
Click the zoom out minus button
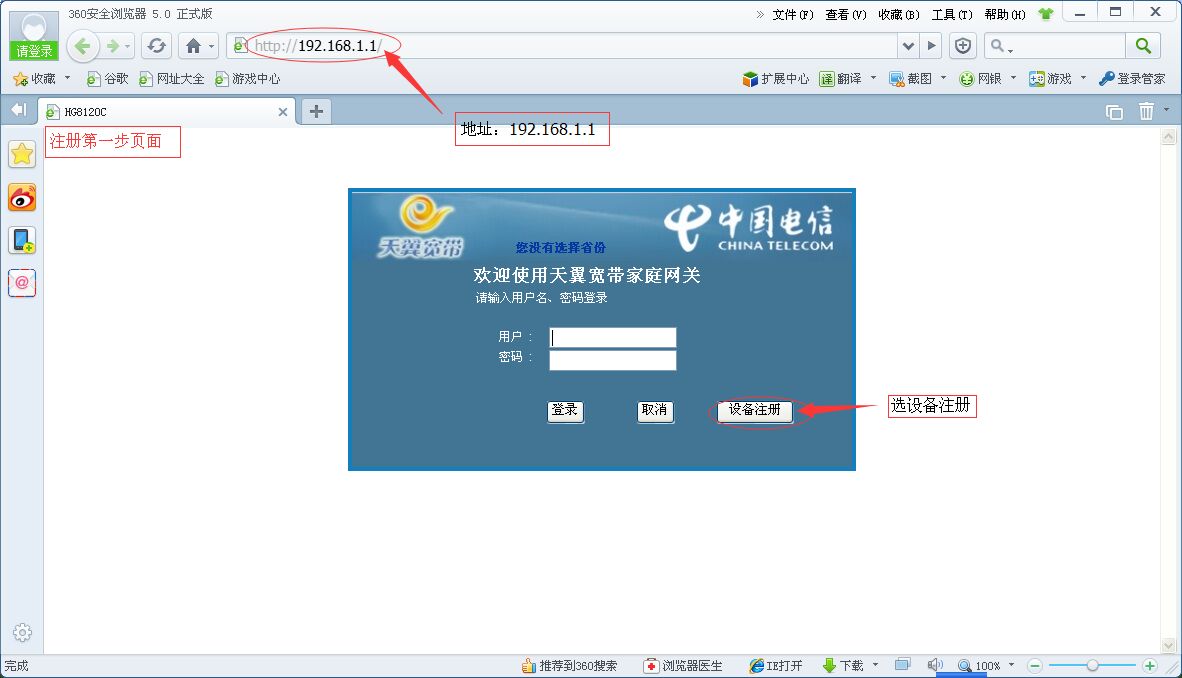click(1034, 666)
